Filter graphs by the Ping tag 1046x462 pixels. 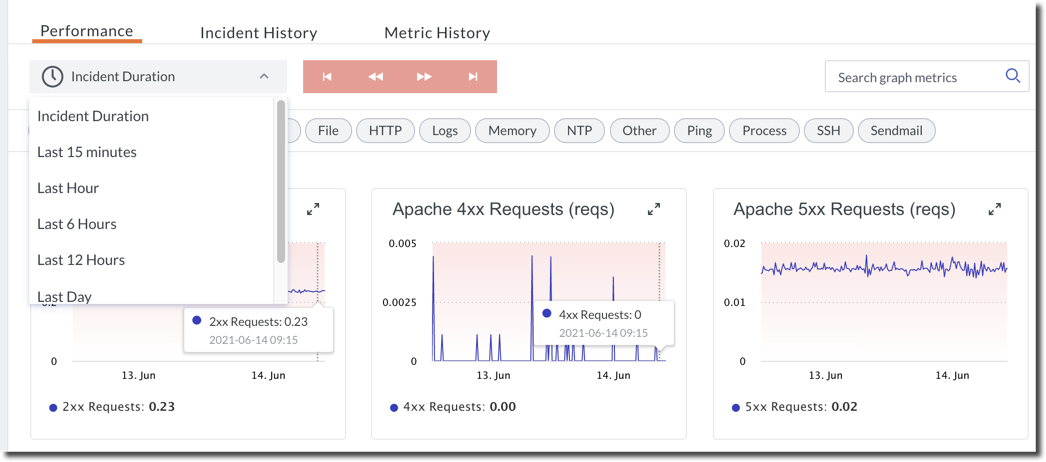[x=699, y=130]
